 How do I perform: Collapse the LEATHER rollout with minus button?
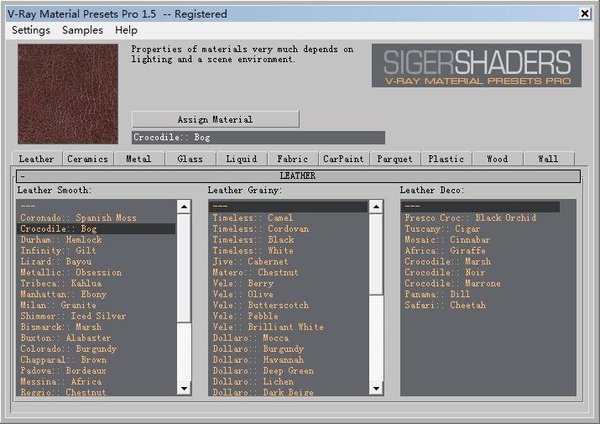tap(22, 176)
